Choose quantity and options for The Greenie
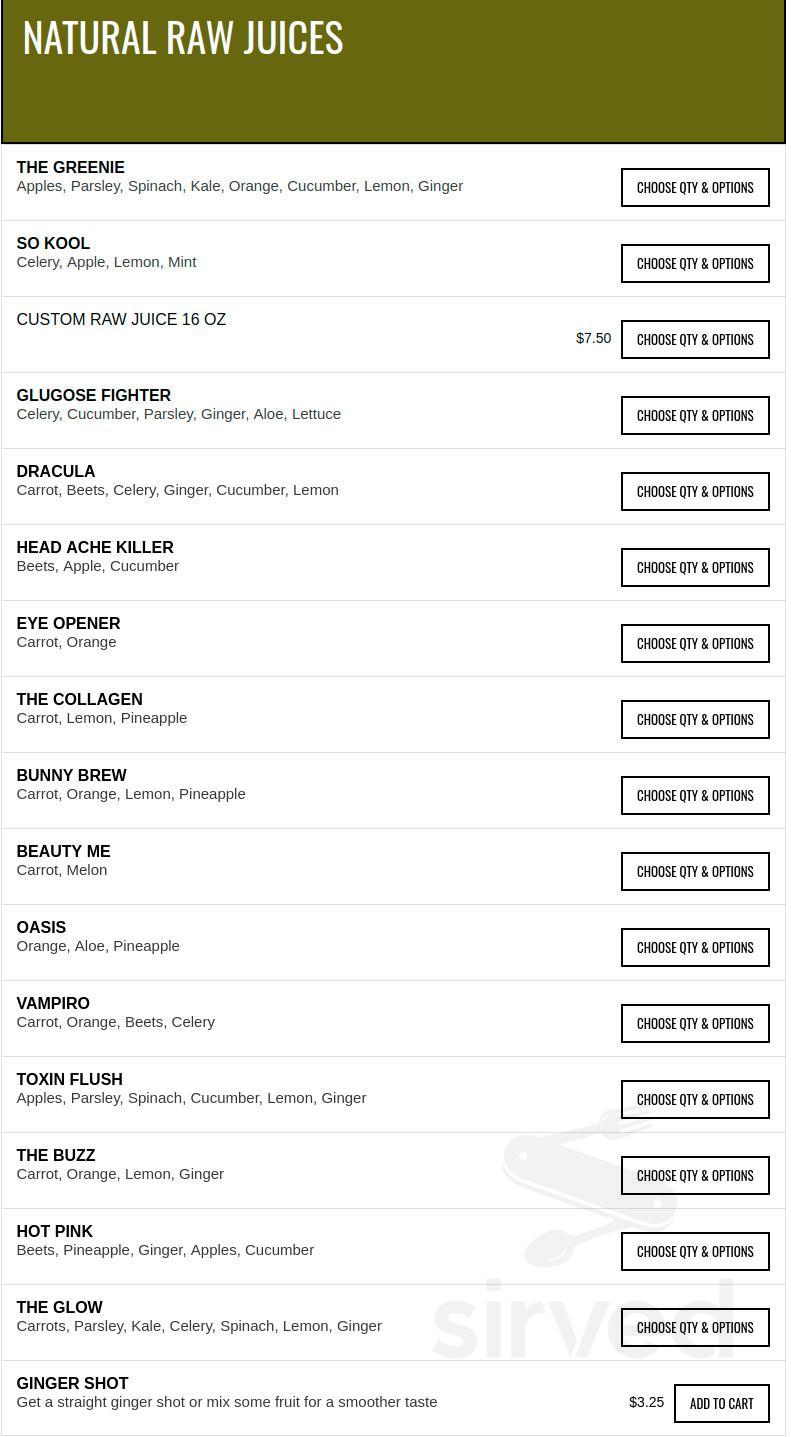This screenshot has width=791, height=1437. pos(695,188)
